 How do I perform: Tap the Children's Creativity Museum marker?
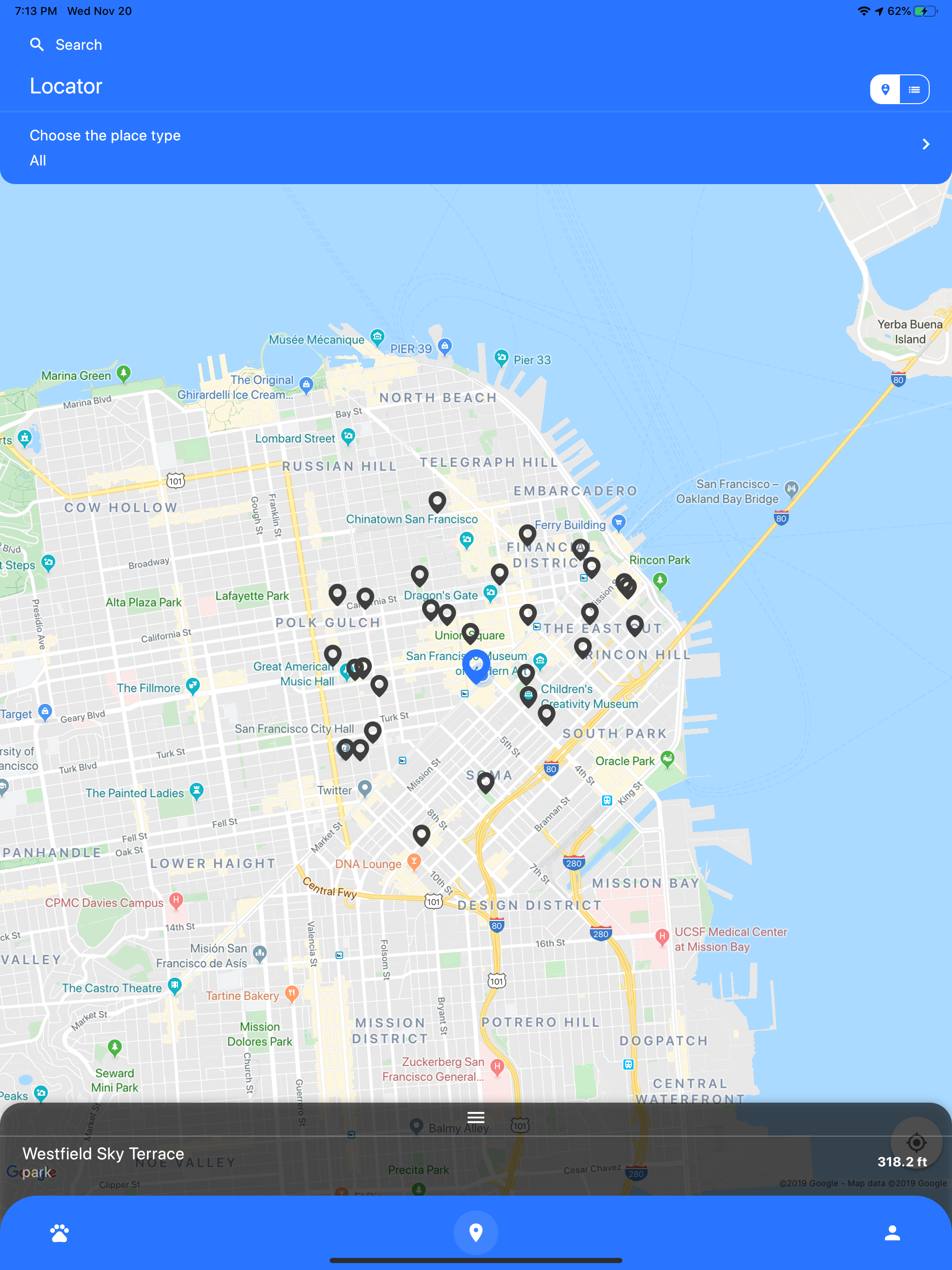[528, 696]
